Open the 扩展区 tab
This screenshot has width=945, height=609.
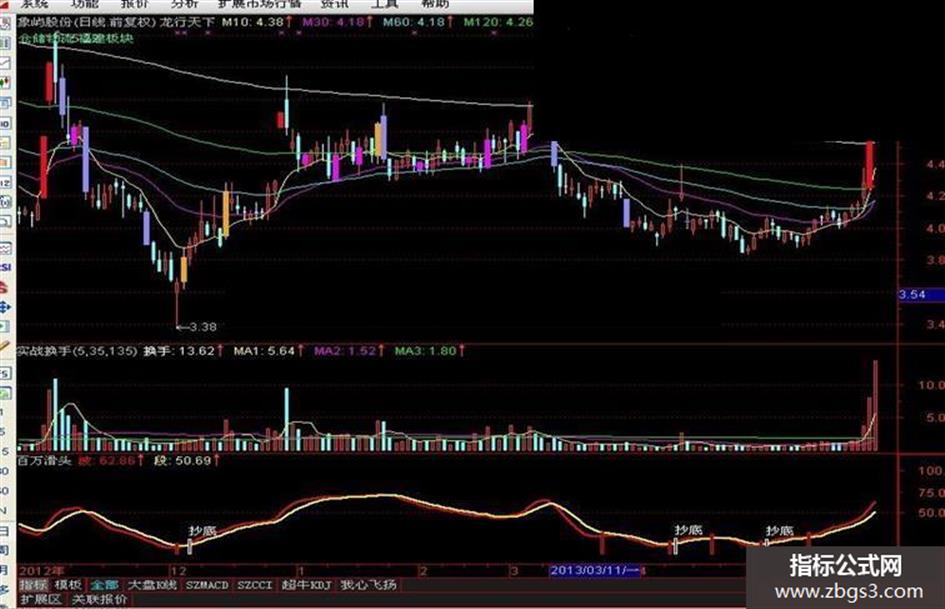click(41, 600)
